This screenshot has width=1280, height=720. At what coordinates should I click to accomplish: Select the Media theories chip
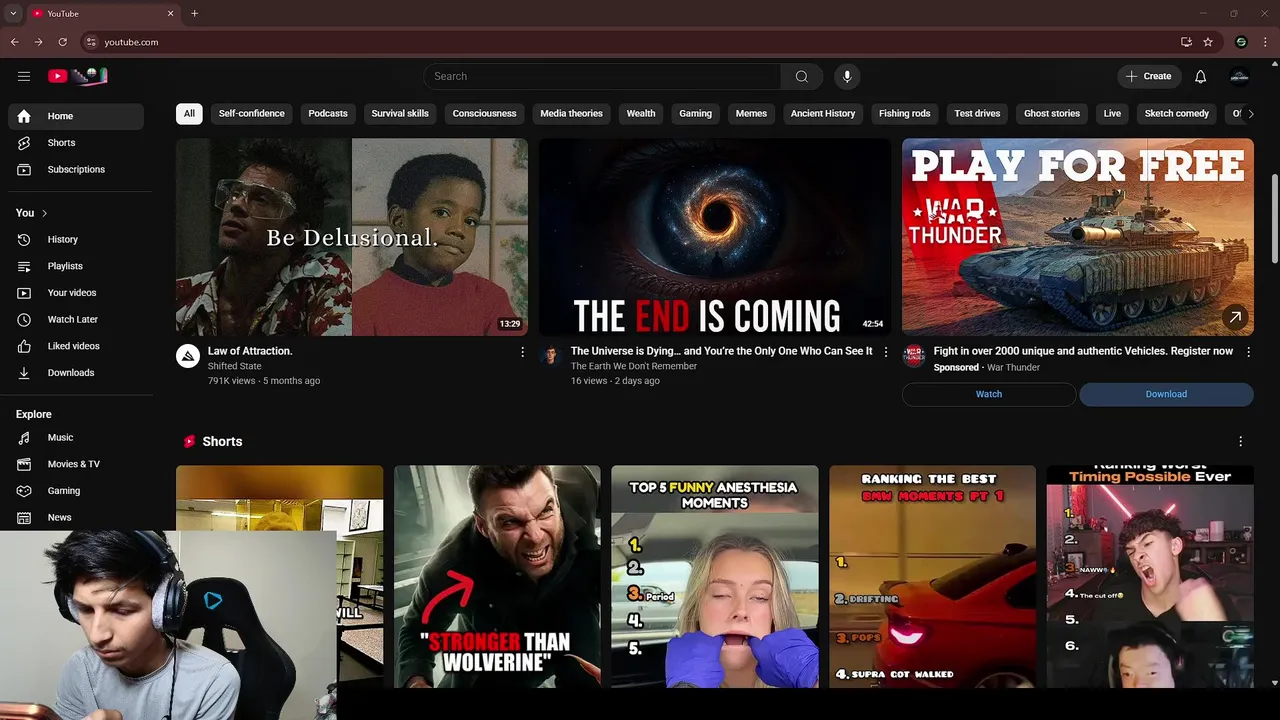(x=571, y=113)
